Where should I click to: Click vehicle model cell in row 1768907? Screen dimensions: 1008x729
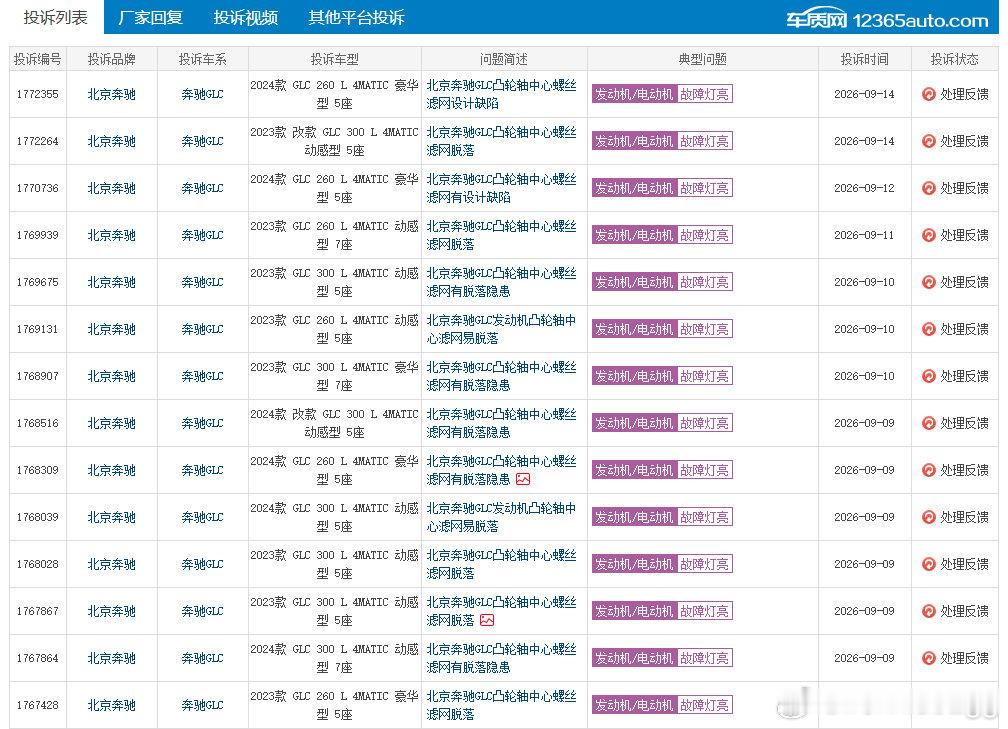click(334, 375)
